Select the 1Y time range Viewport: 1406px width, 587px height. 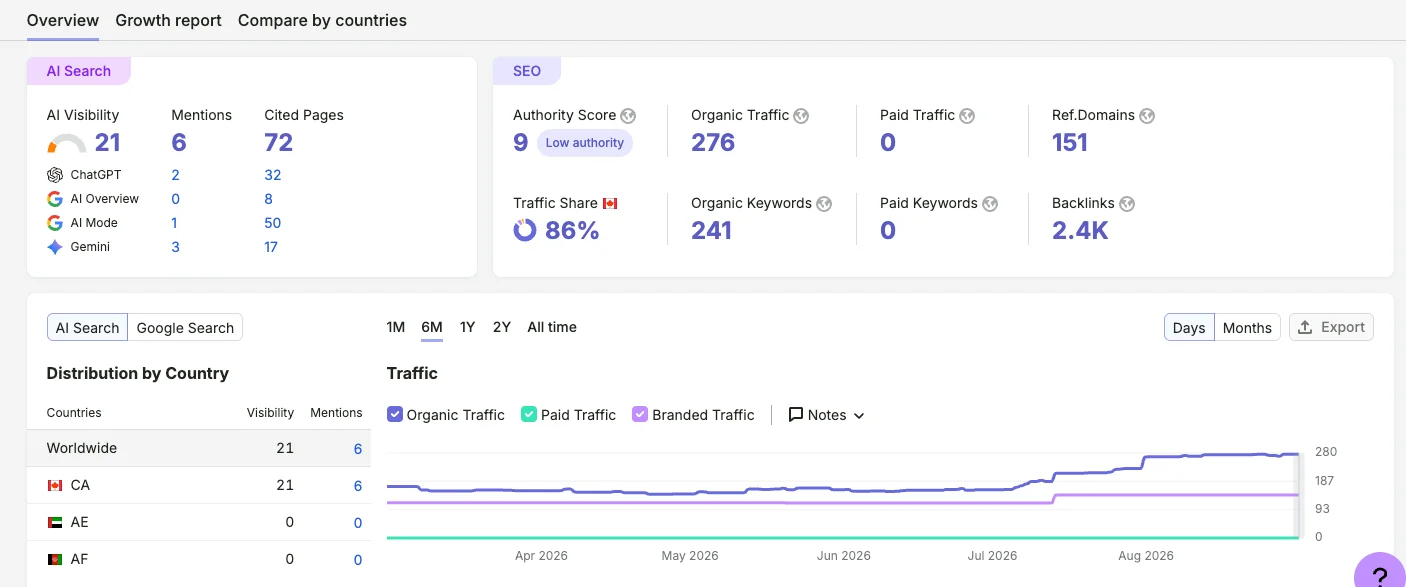(x=467, y=327)
